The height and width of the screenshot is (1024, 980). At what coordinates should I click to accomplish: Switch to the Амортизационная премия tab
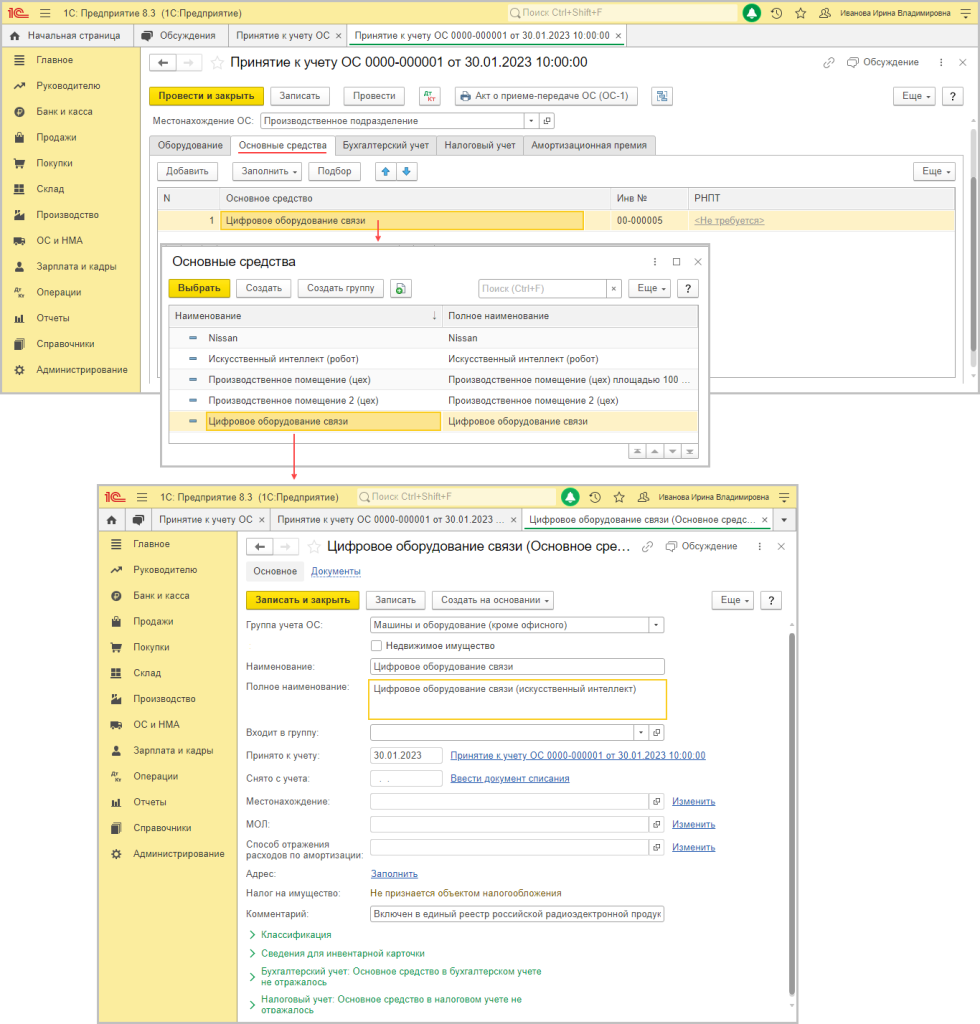tap(589, 145)
